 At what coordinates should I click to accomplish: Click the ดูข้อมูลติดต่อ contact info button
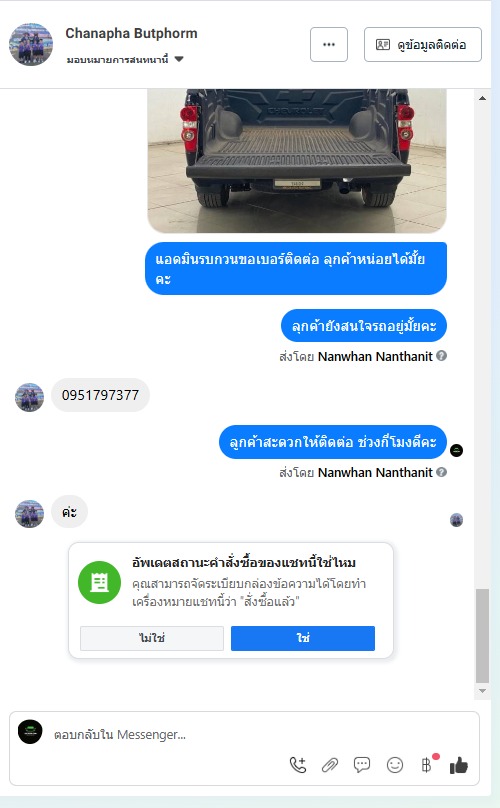tap(423, 44)
